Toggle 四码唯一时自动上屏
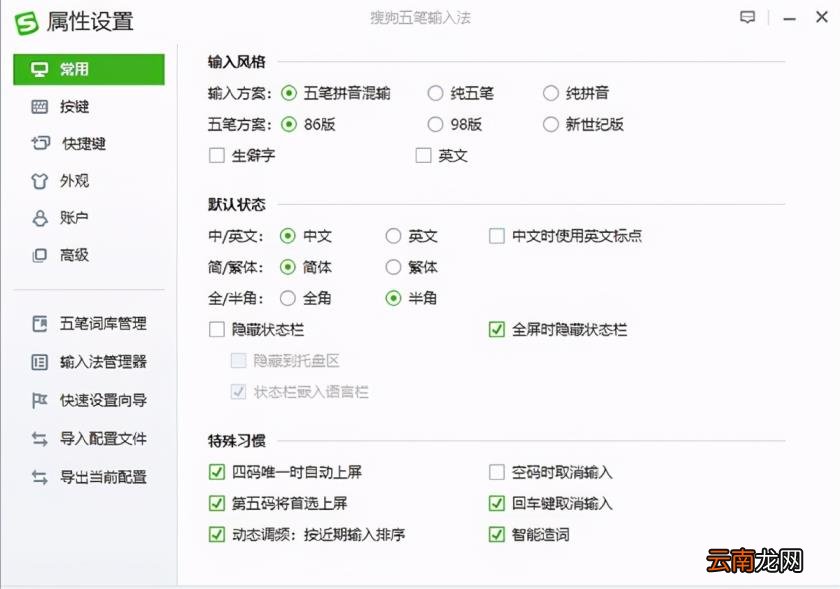The height and width of the screenshot is (589, 840). (x=216, y=472)
